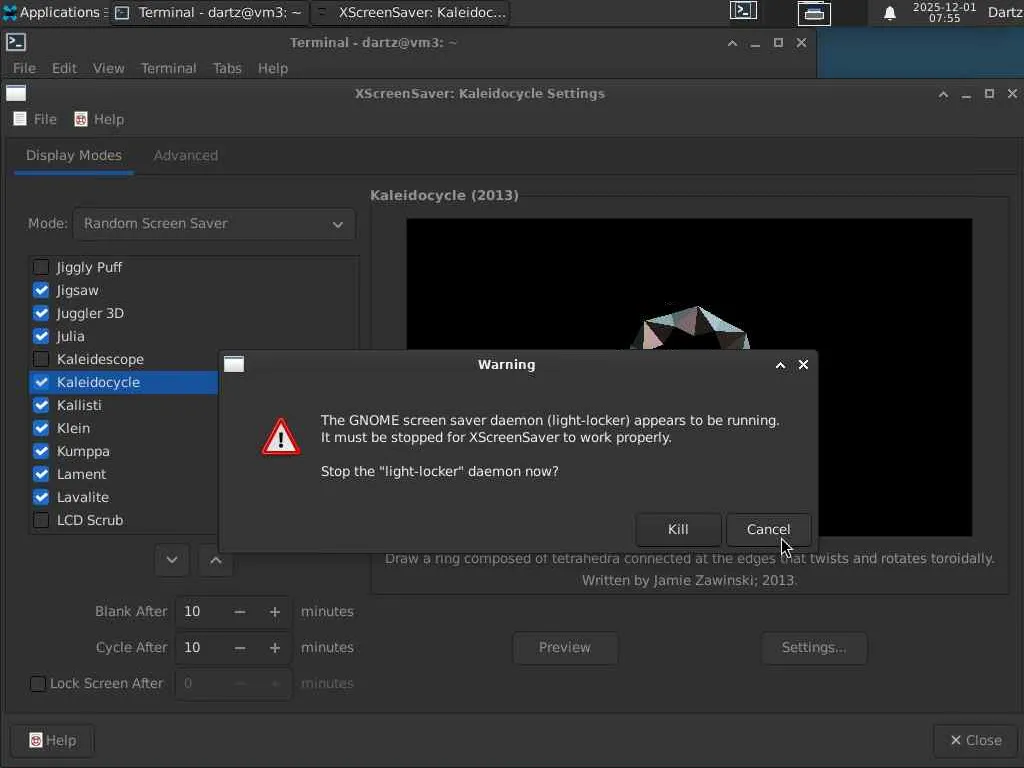1024x768 pixels.
Task: Click the Kaleidocycle preview image
Action: (689, 377)
